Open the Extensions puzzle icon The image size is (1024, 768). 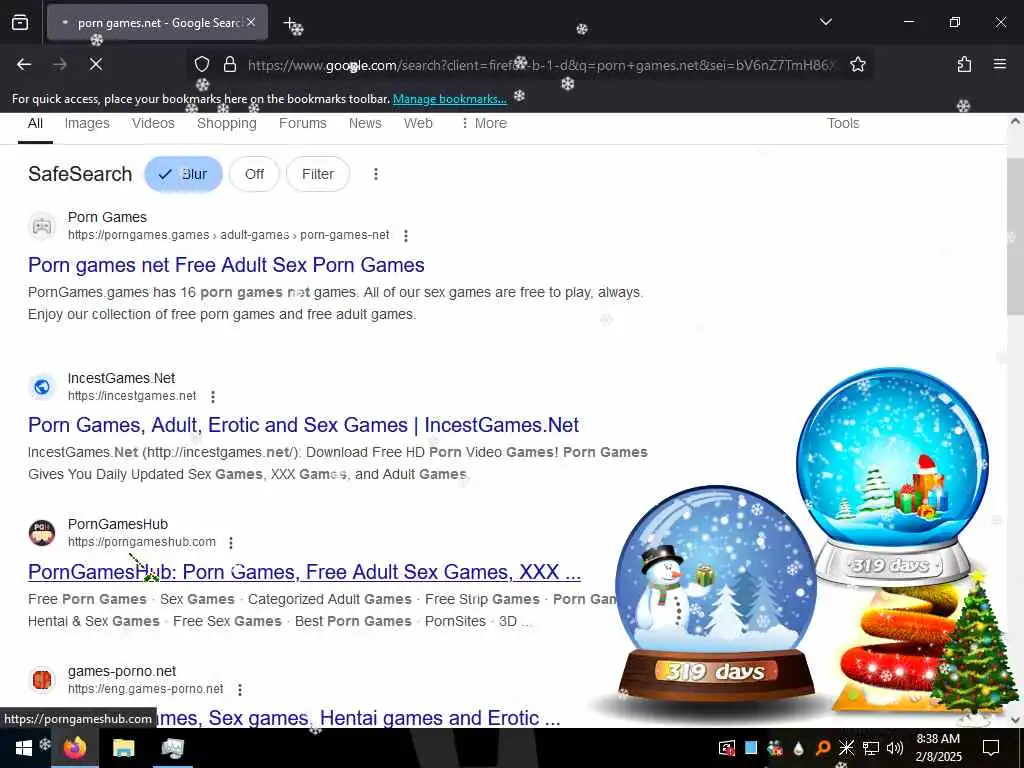point(964,64)
